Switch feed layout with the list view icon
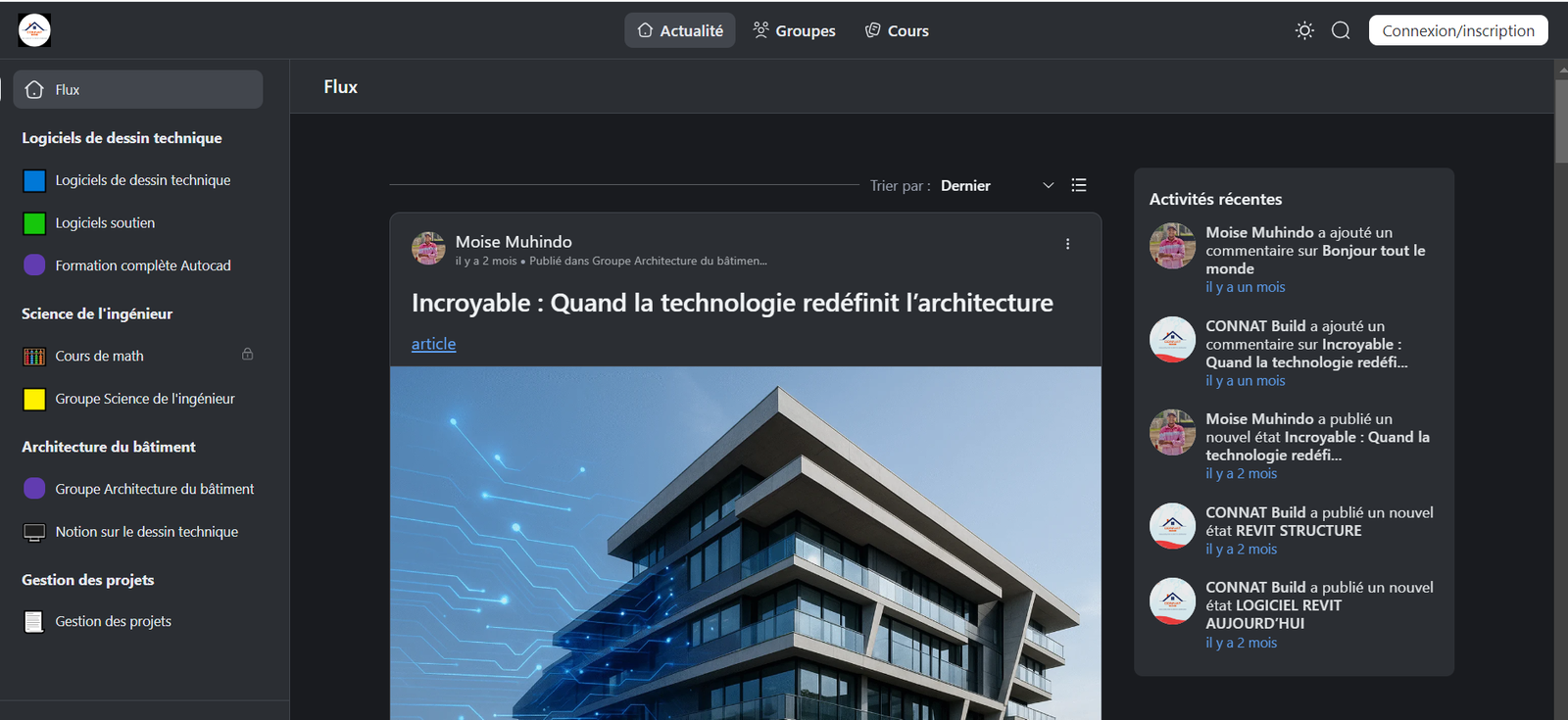 tap(1079, 185)
